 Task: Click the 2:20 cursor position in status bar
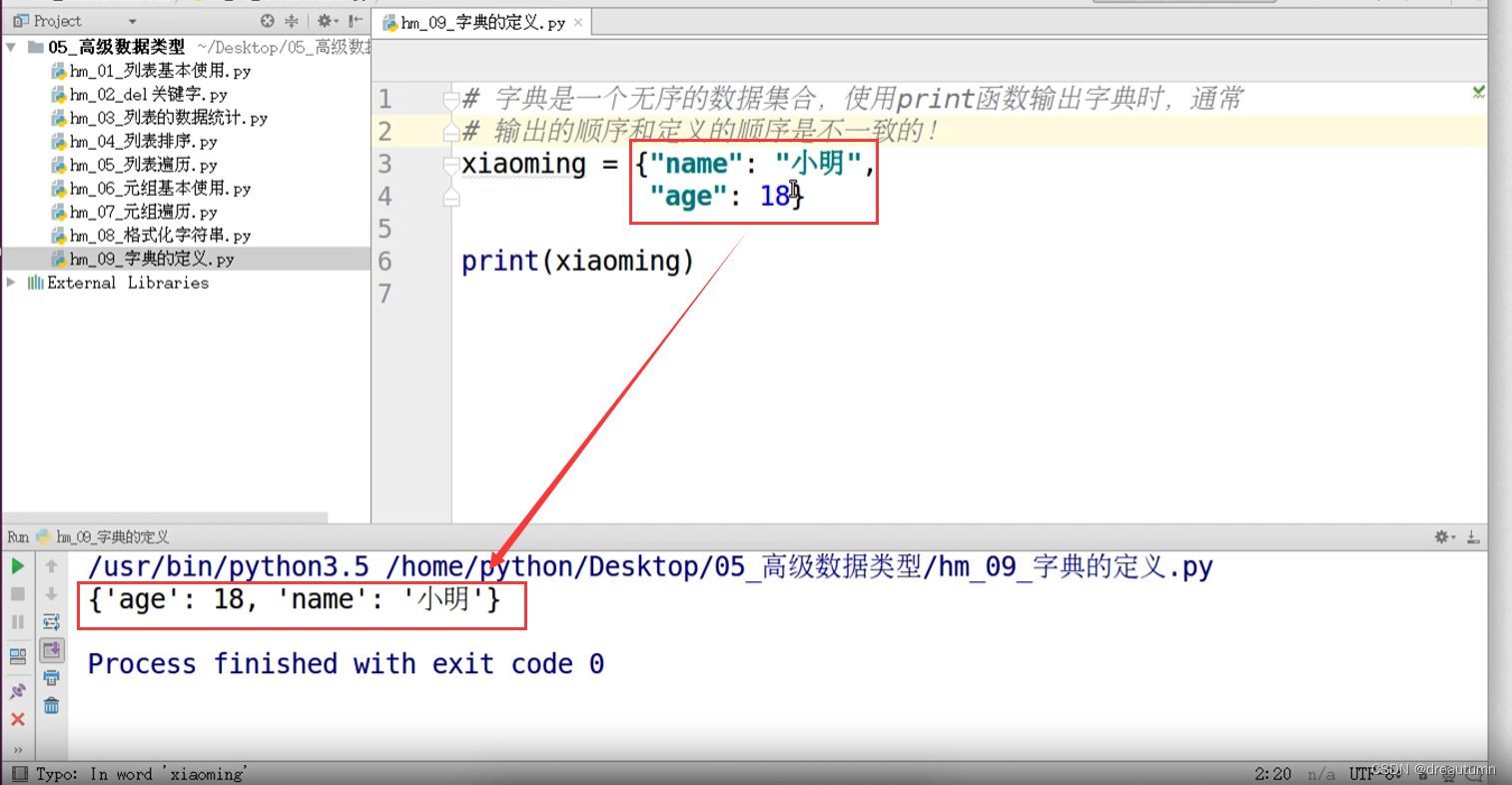pyautogui.click(x=1272, y=774)
